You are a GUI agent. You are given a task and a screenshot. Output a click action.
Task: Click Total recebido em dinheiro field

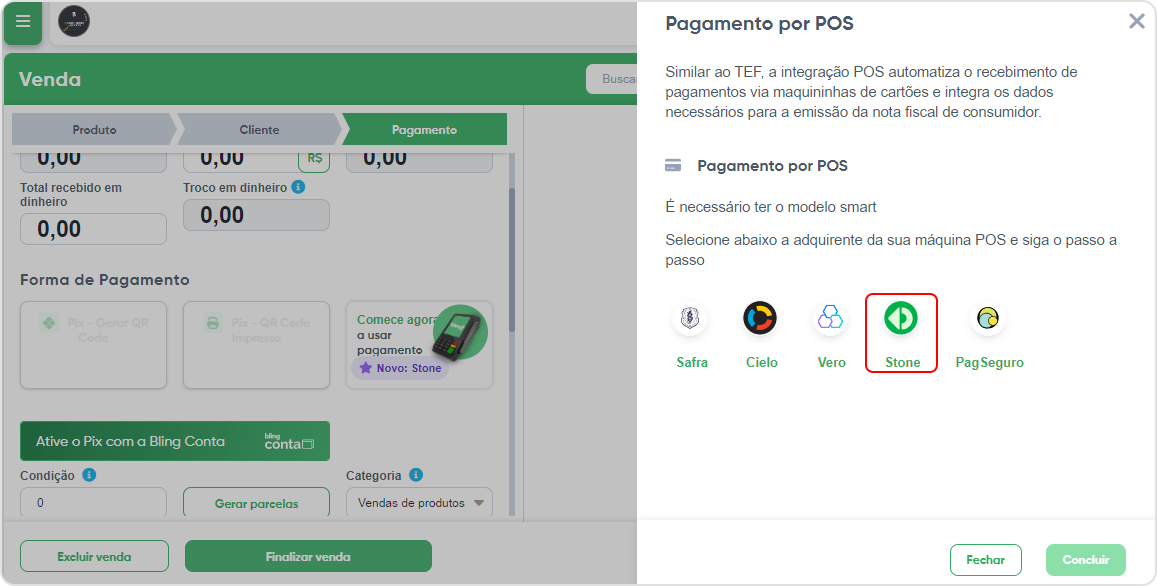(94, 229)
